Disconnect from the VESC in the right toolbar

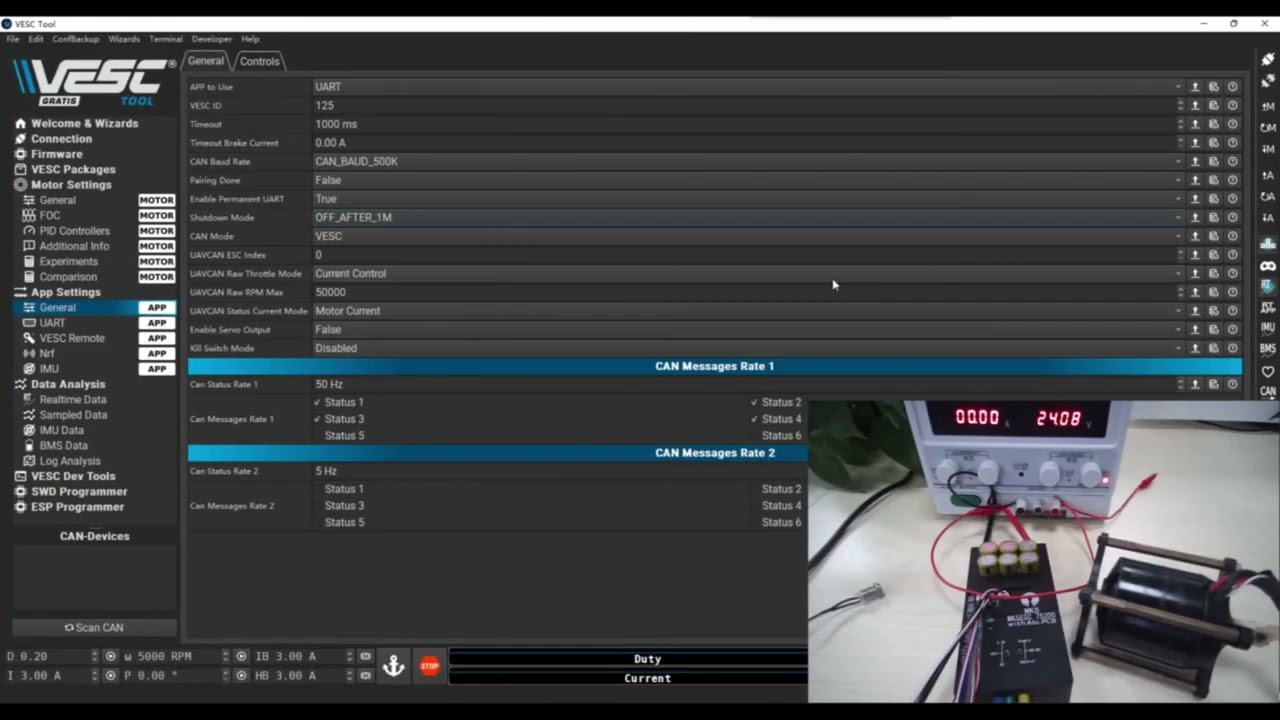1268,81
